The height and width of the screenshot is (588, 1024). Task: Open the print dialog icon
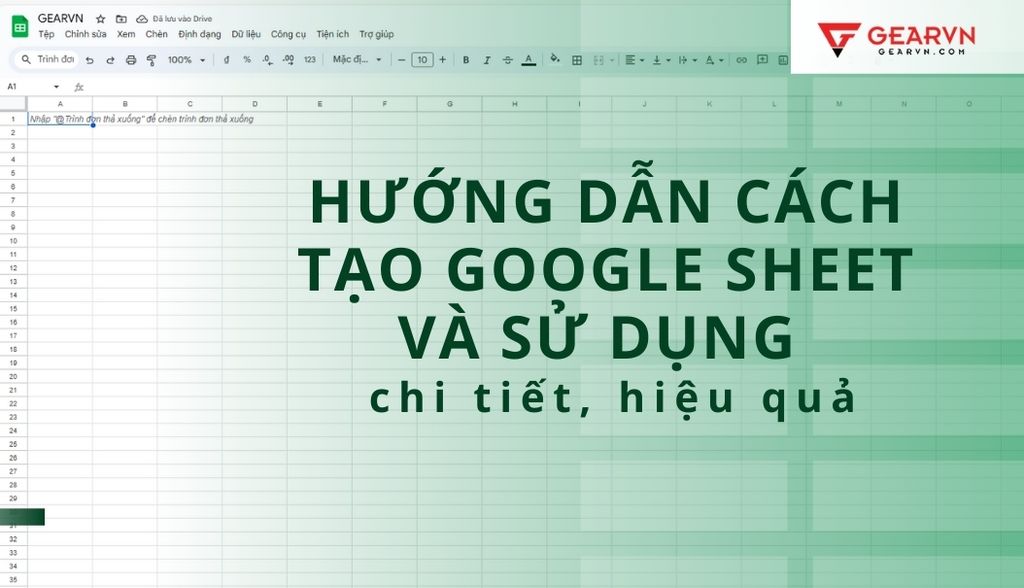pos(131,60)
